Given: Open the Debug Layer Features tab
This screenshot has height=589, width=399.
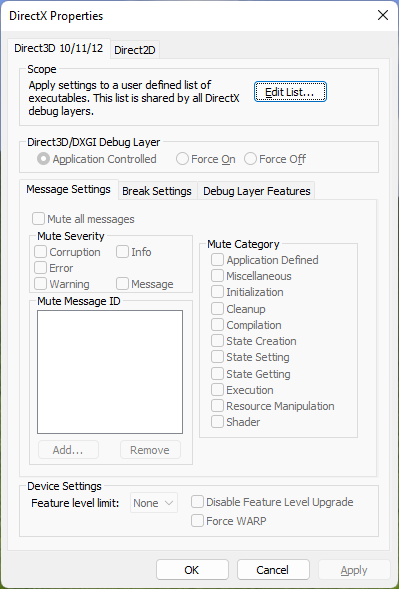Looking at the screenshot, I should (257, 191).
